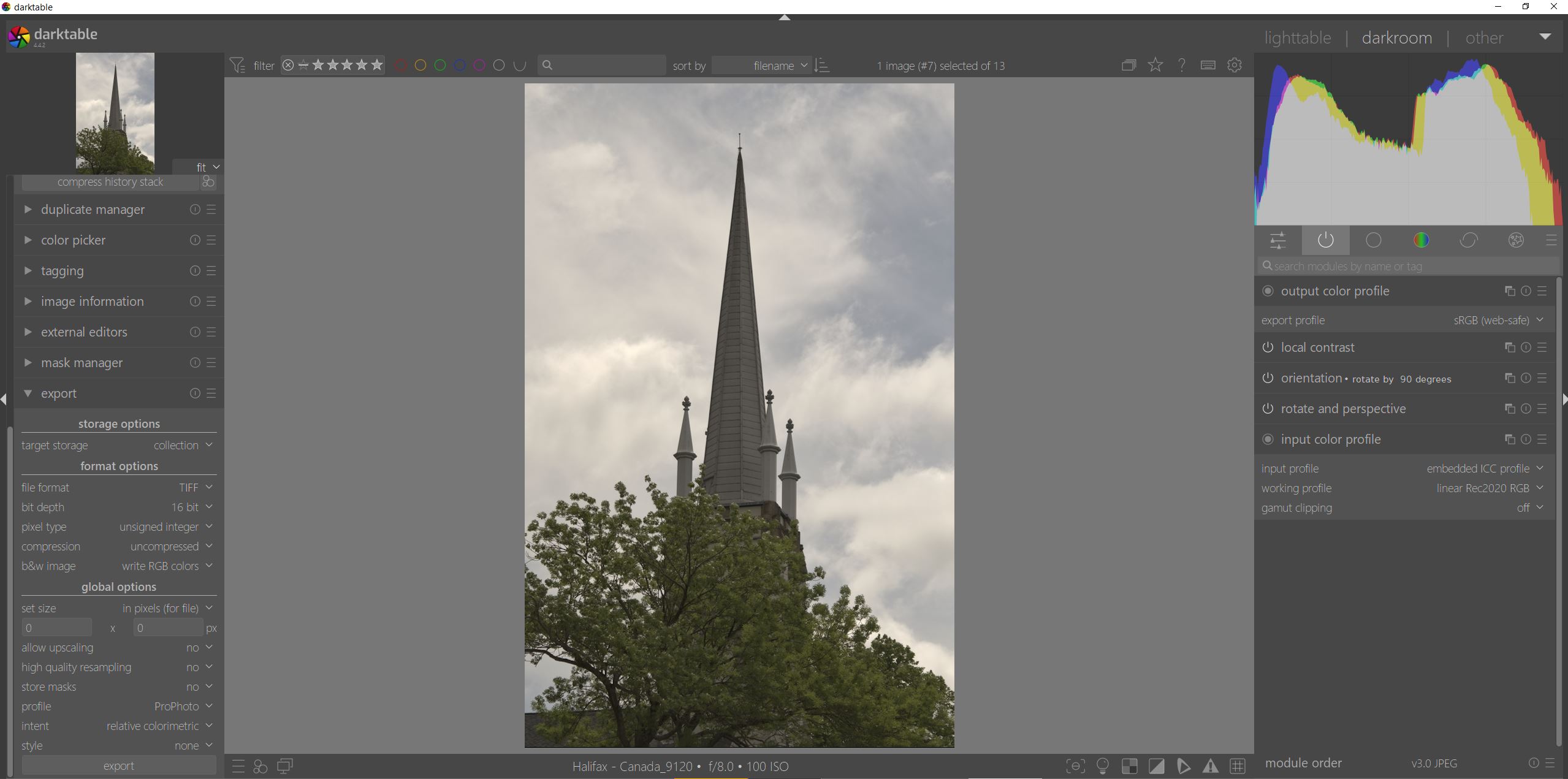Toggle the soft proofing icon
This screenshot has height=779, width=1568.
coord(1183,766)
